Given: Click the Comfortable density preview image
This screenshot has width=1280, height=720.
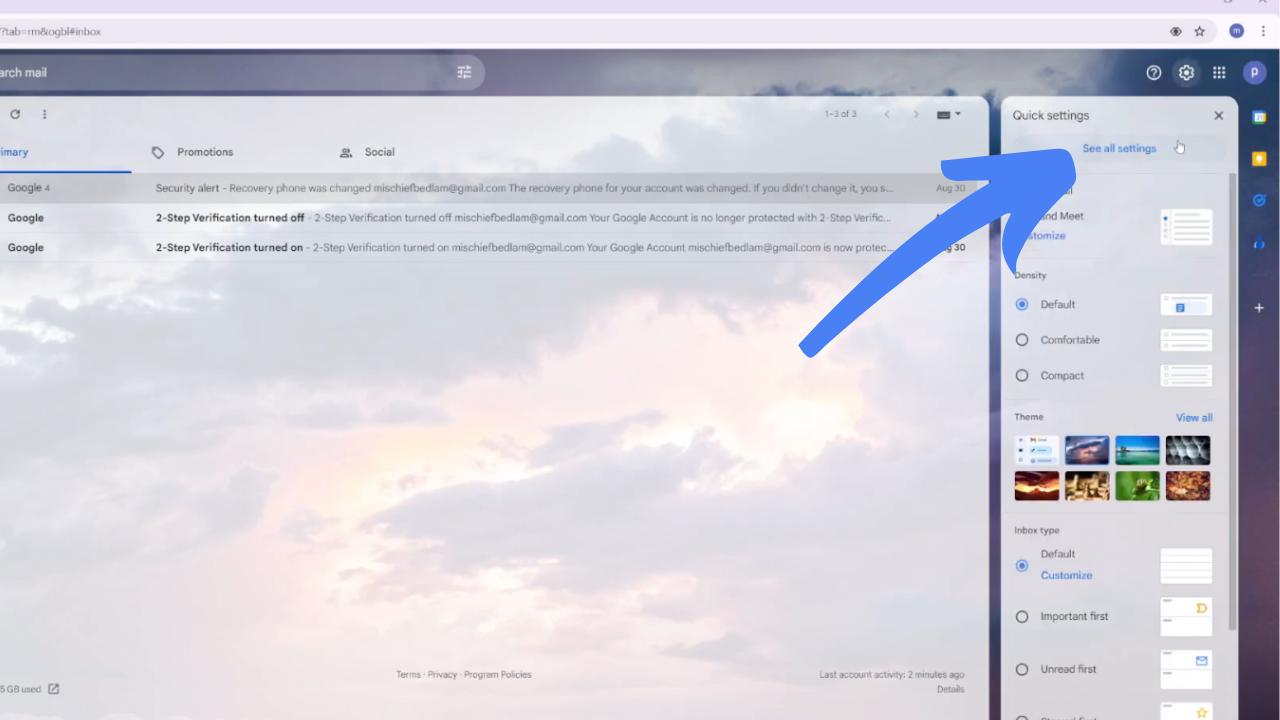Looking at the screenshot, I should pyautogui.click(x=1186, y=340).
